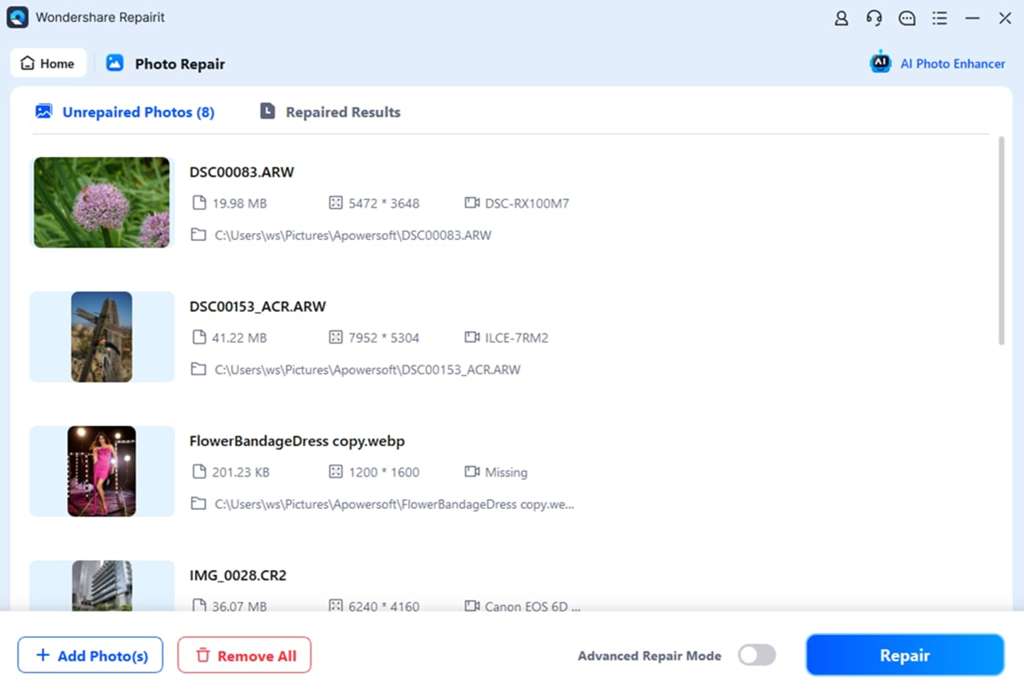Select the flower photo thumbnail DSC00083
Viewport: 1024px width, 693px height.
pos(101,201)
